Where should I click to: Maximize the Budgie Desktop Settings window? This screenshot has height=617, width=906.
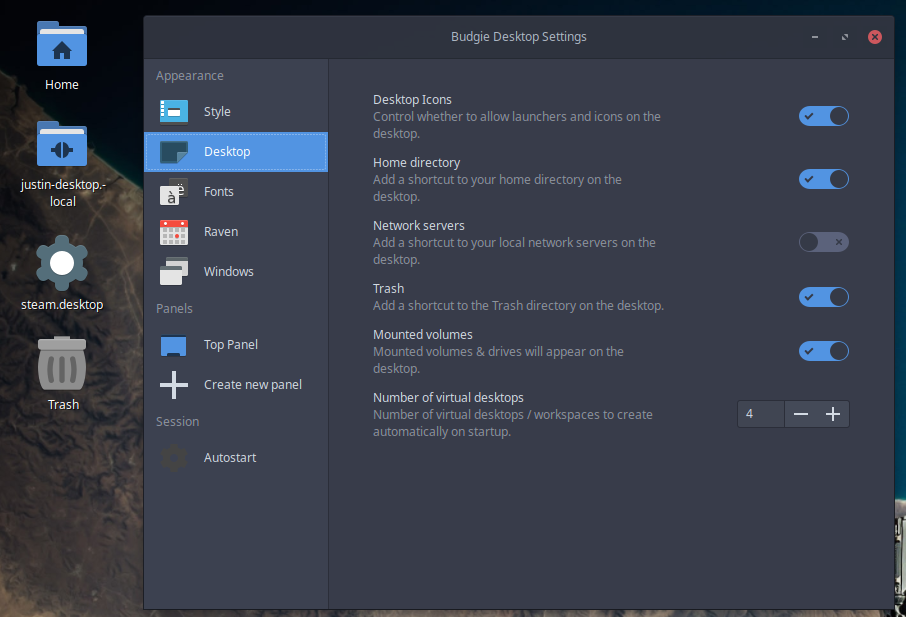click(845, 37)
